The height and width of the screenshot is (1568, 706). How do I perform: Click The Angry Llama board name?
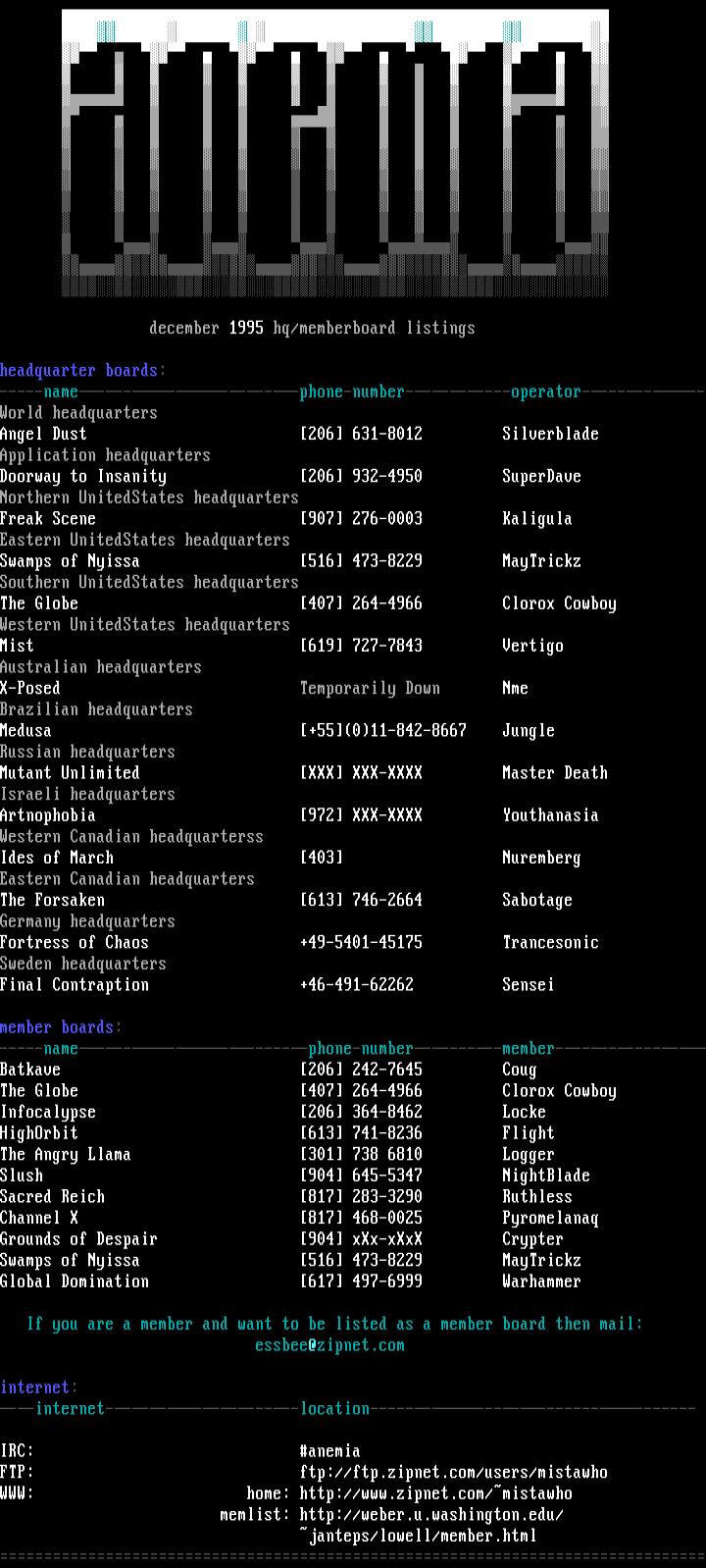pos(66,1155)
